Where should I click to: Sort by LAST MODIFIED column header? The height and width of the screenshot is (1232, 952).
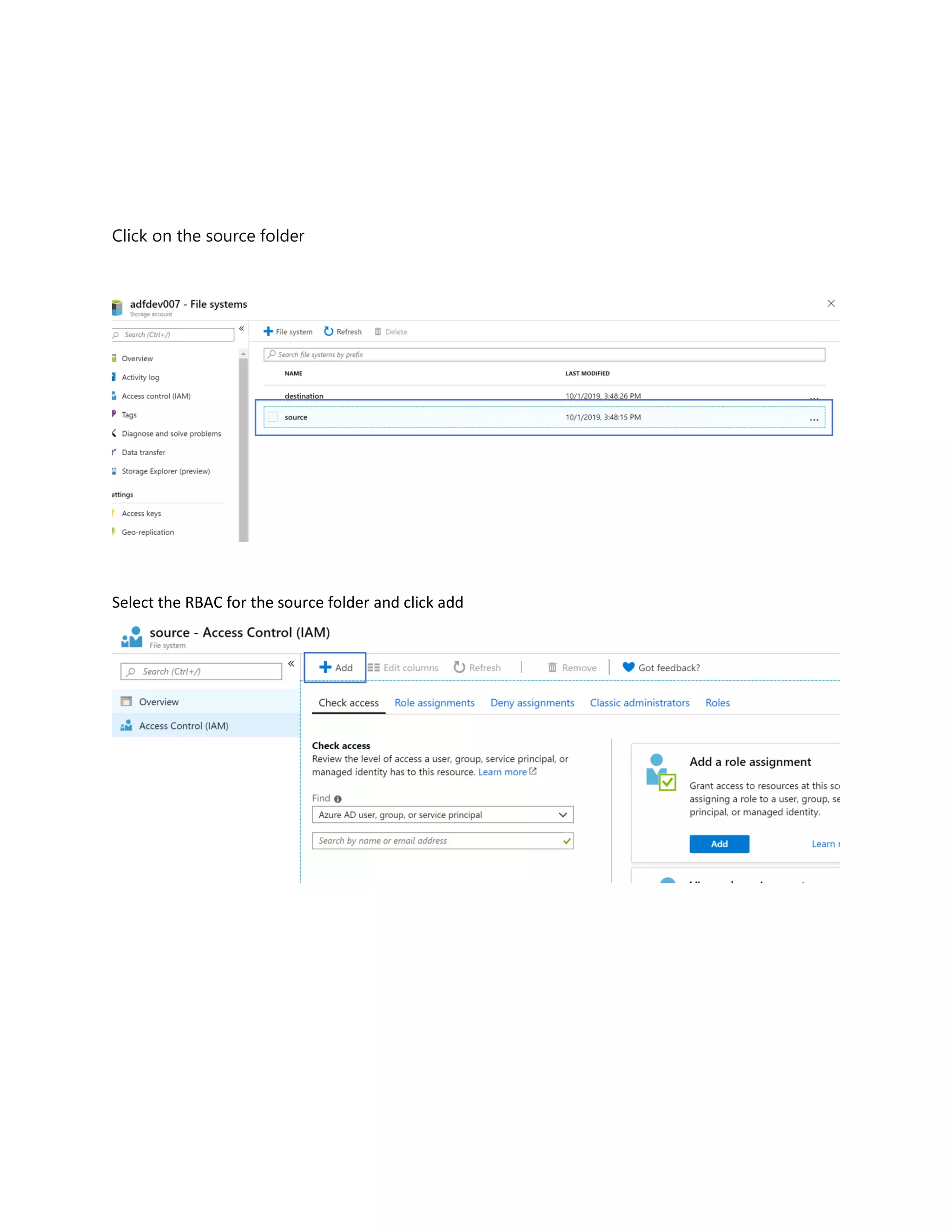point(587,373)
